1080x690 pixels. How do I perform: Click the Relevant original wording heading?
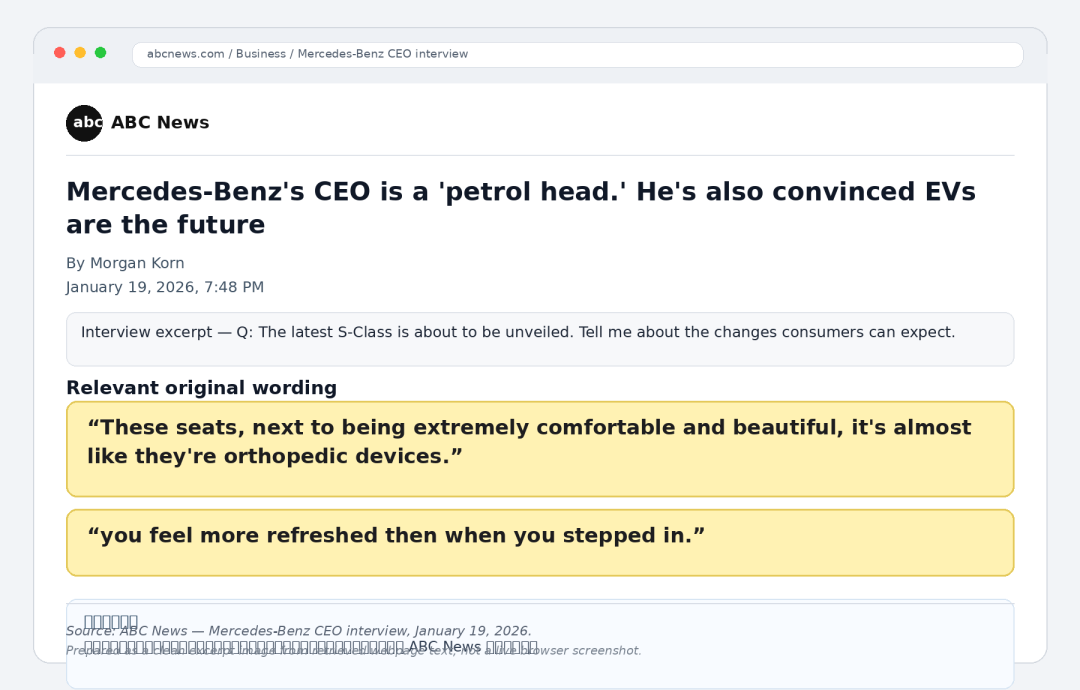[x=201, y=388]
